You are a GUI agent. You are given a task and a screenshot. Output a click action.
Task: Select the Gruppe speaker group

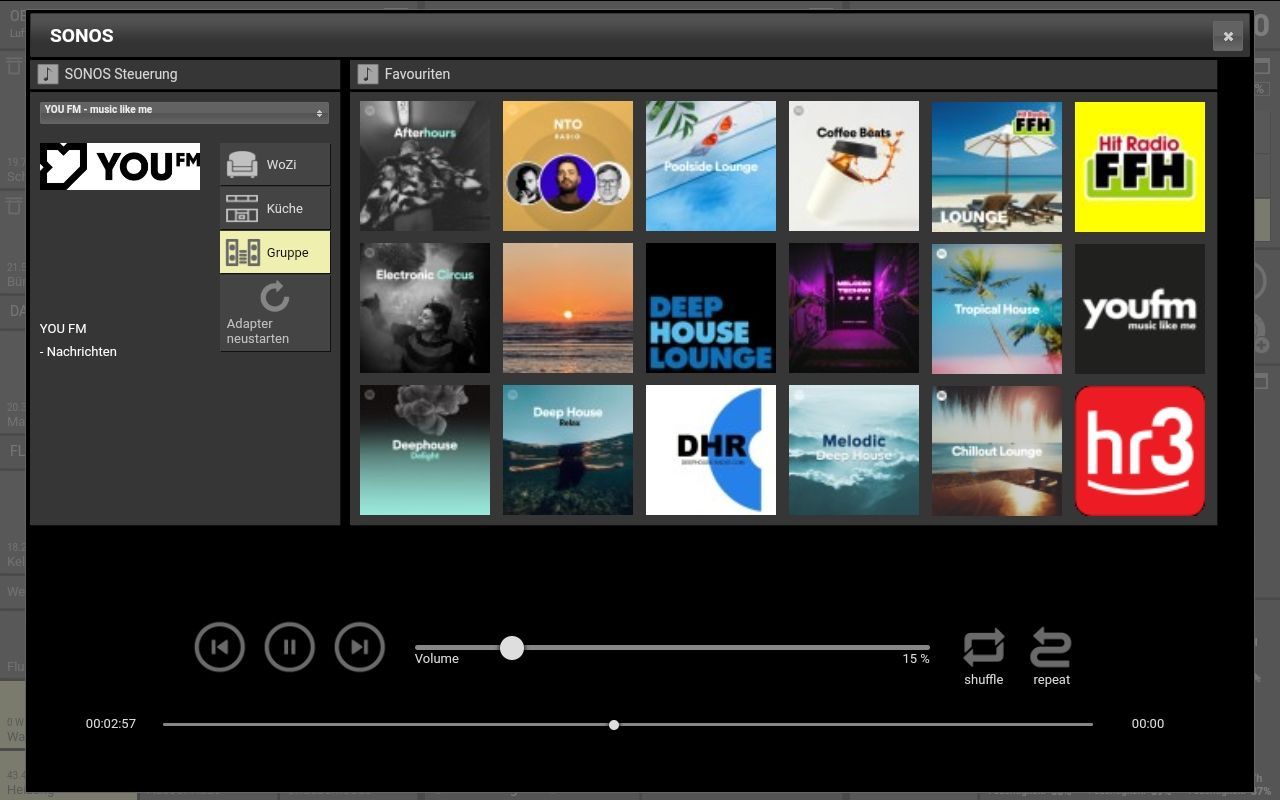(x=275, y=252)
